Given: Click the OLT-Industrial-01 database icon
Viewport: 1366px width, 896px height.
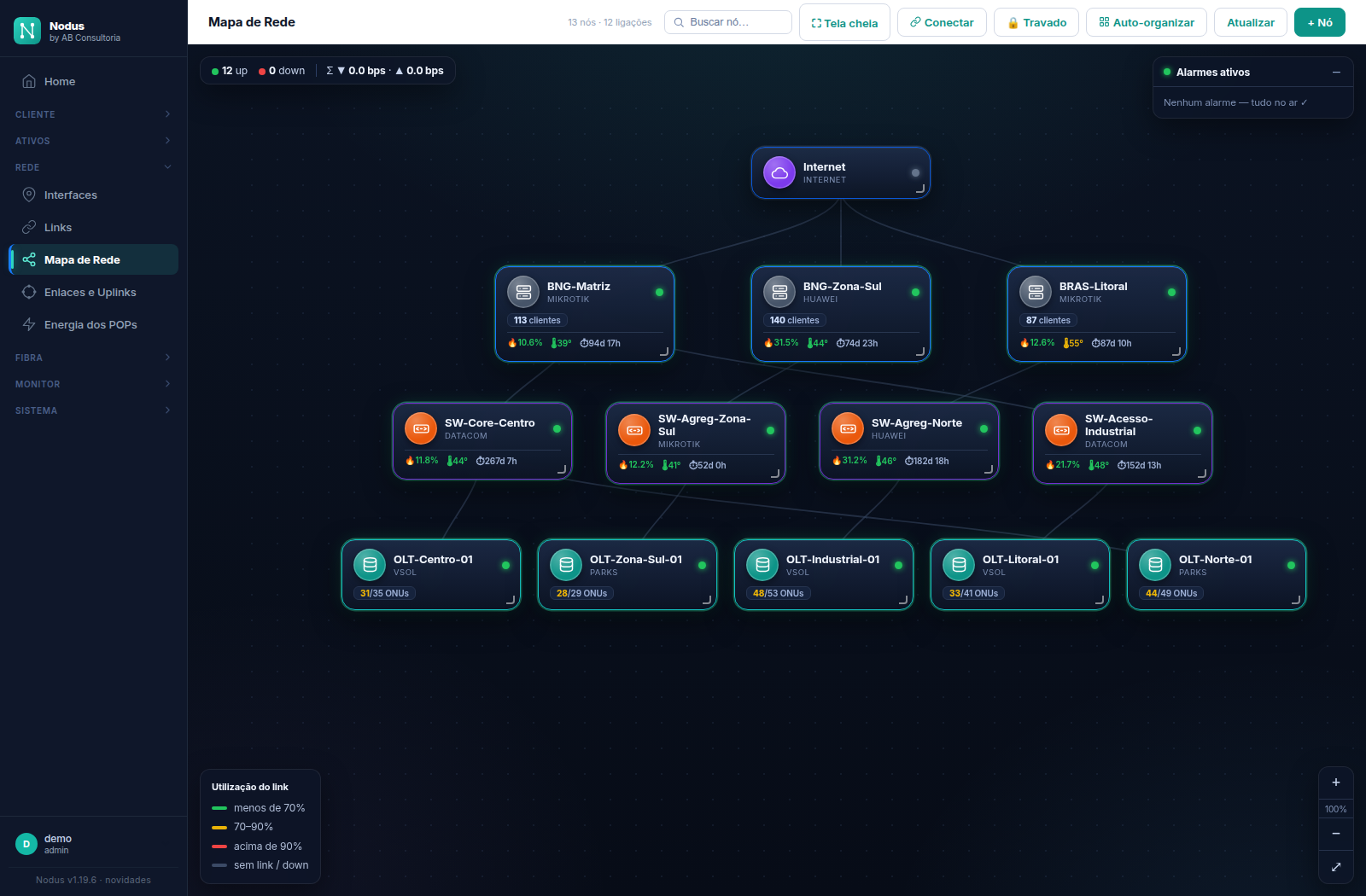Looking at the screenshot, I should pyautogui.click(x=762, y=565).
